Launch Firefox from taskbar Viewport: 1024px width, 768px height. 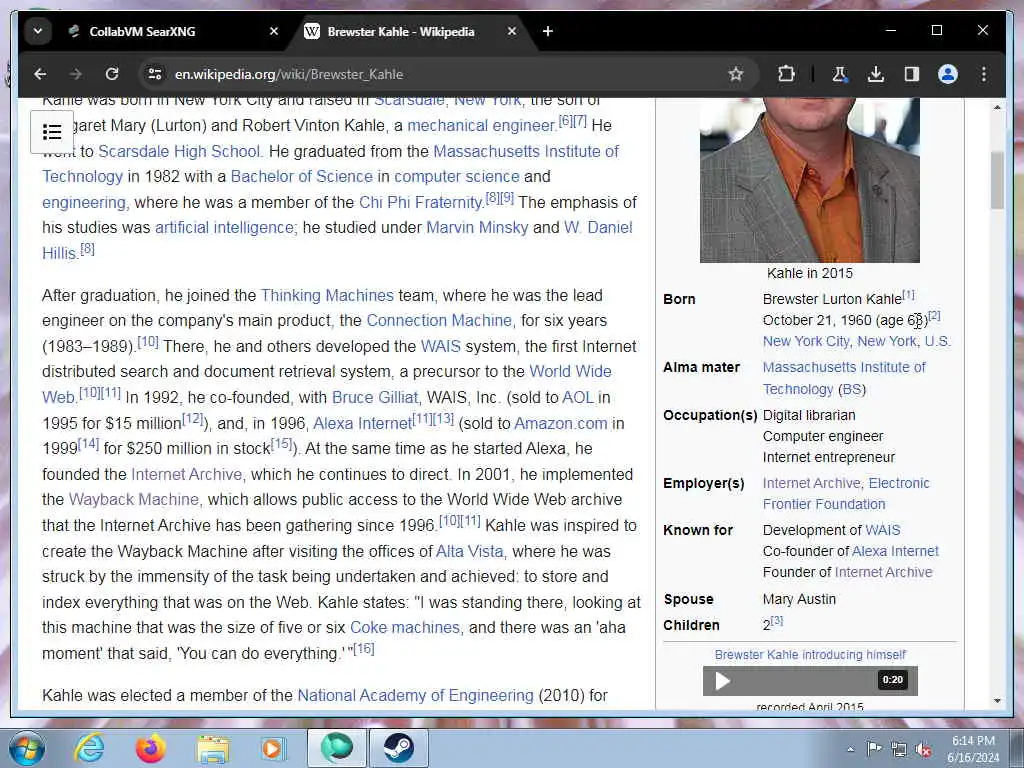(x=150, y=748)
